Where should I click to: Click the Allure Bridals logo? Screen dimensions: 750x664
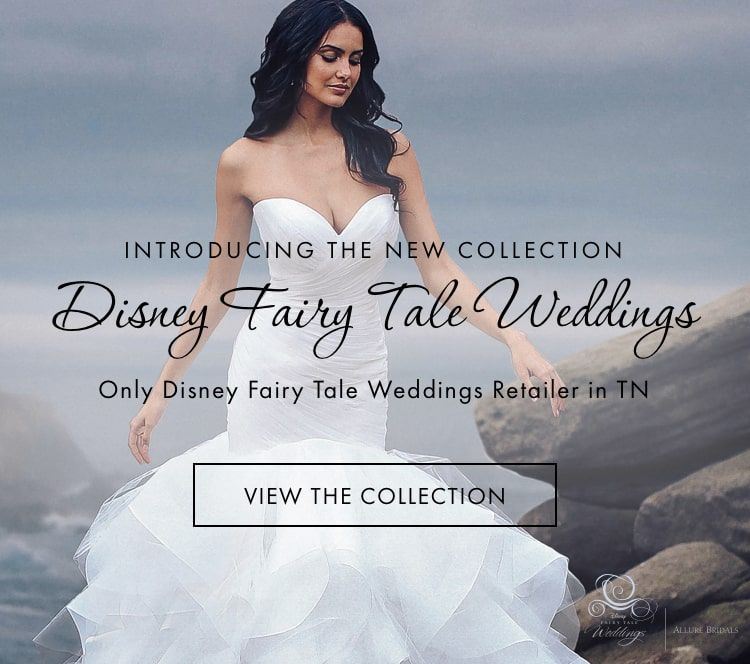706,630
